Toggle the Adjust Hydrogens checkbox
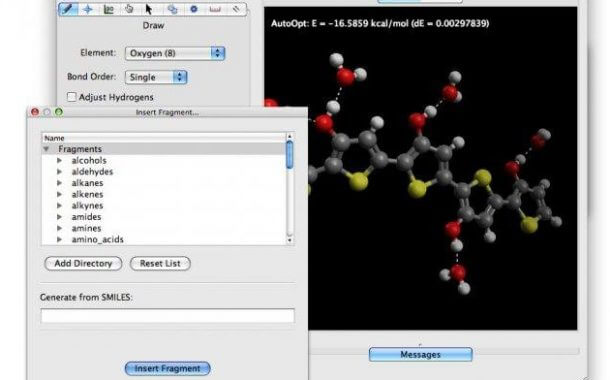The width and height of the screenshot is (610, 380). coord(72,97)
